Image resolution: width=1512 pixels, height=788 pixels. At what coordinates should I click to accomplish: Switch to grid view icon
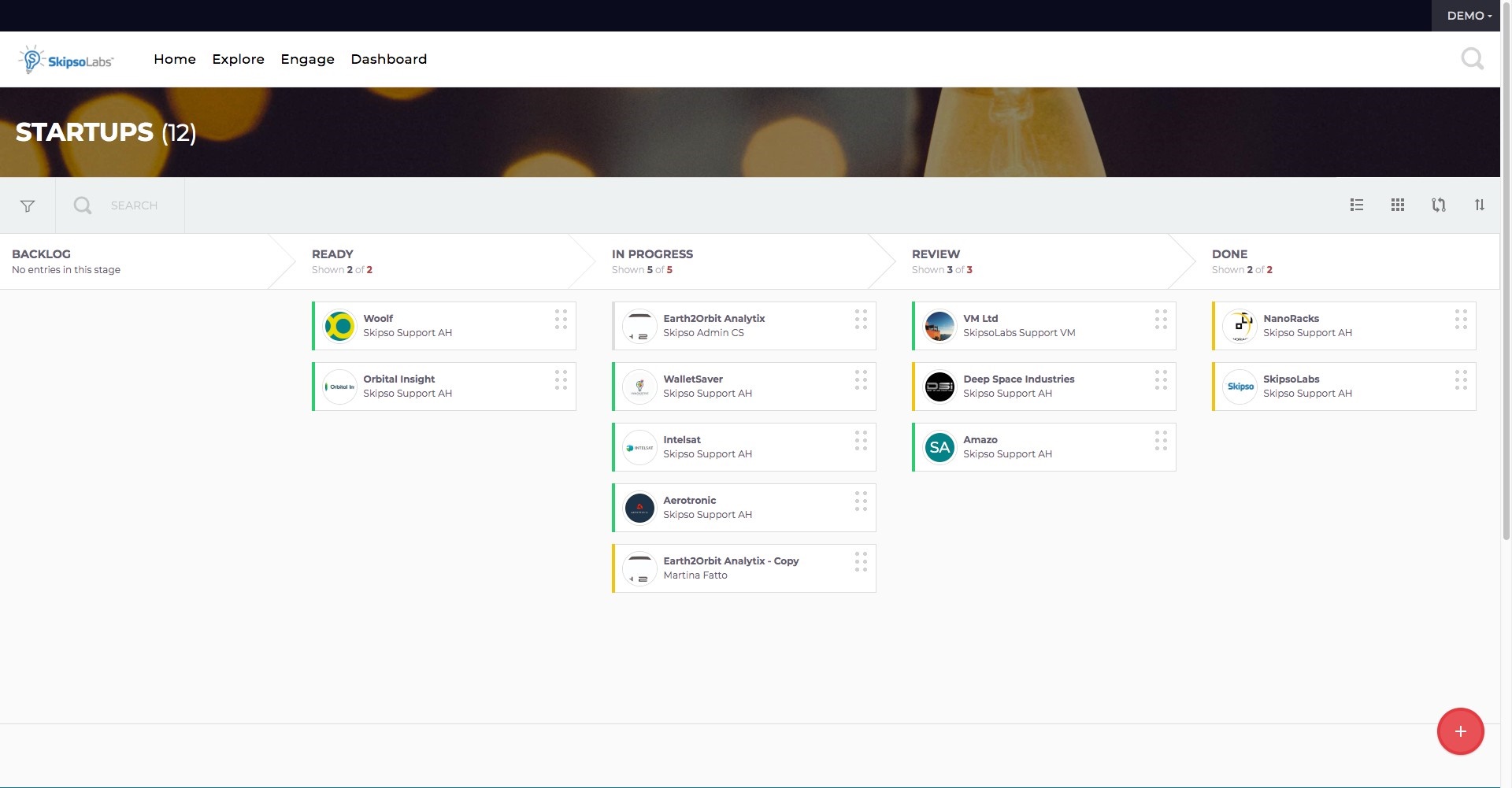tap(1398, 205)
